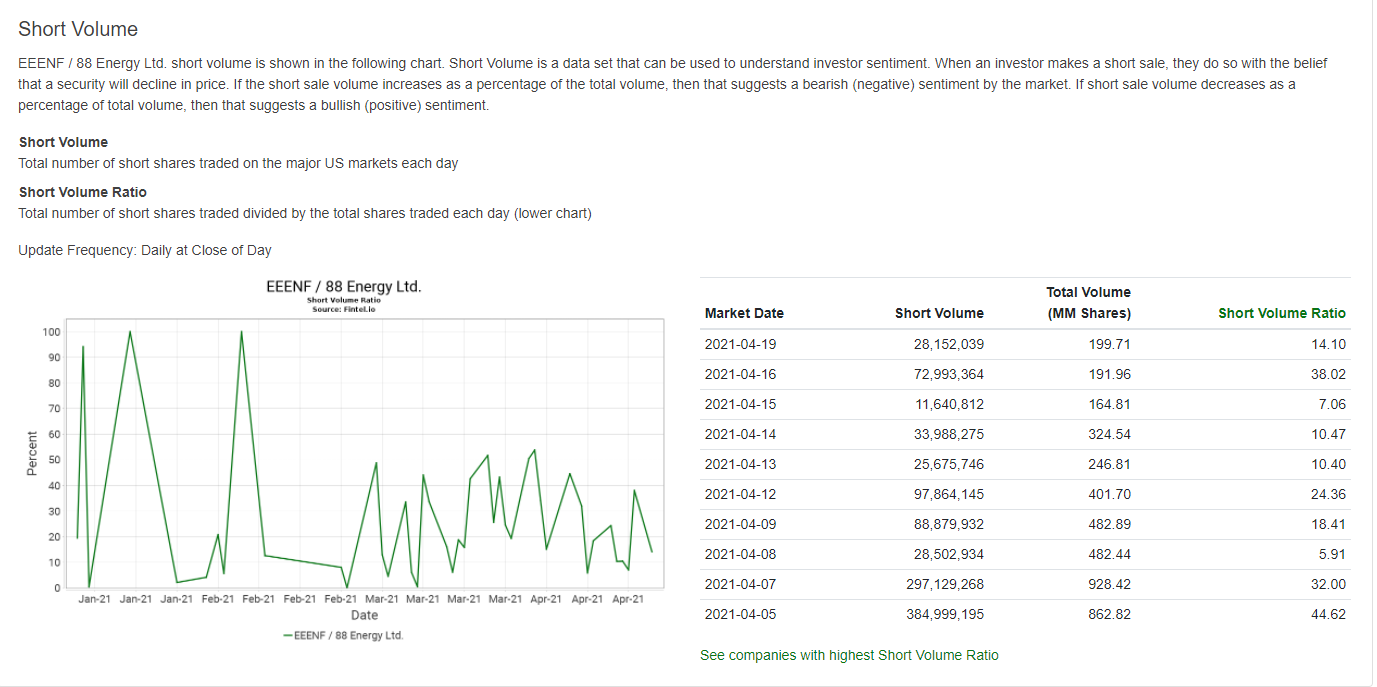Select the date cell 2021-04-05

(x=740, y=614)
